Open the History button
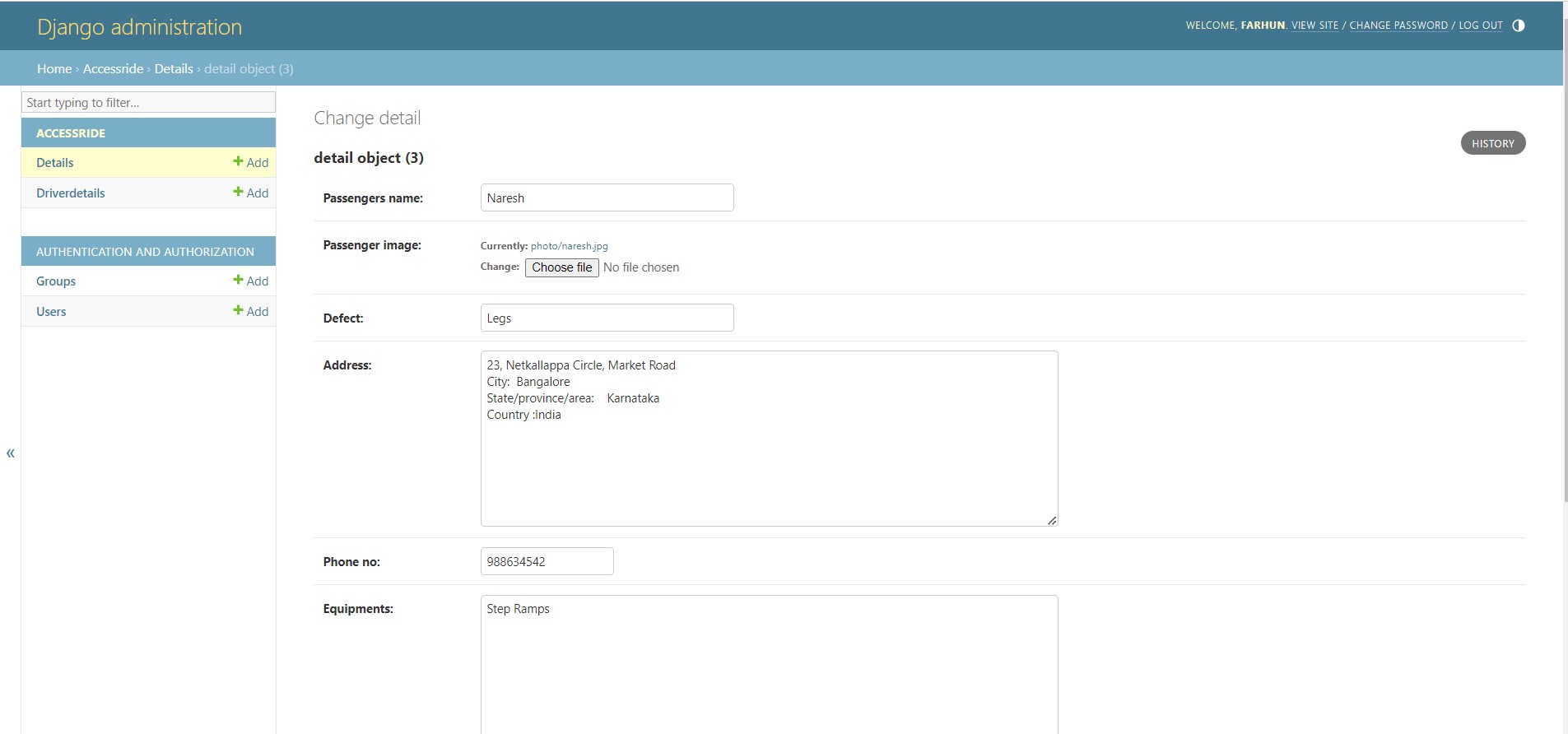The image size is (1568, 734). [1493, 143]
